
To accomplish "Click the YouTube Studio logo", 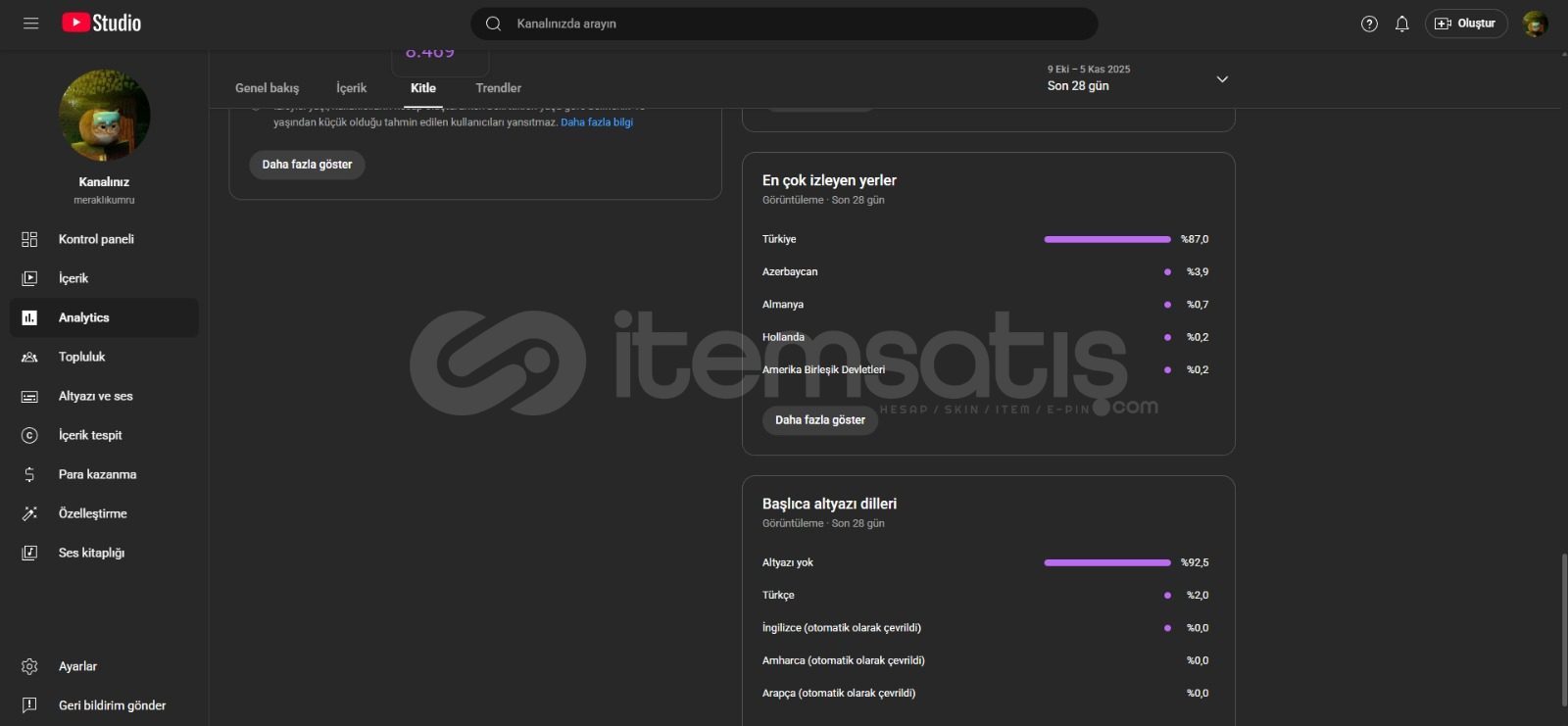I will 102,24.
